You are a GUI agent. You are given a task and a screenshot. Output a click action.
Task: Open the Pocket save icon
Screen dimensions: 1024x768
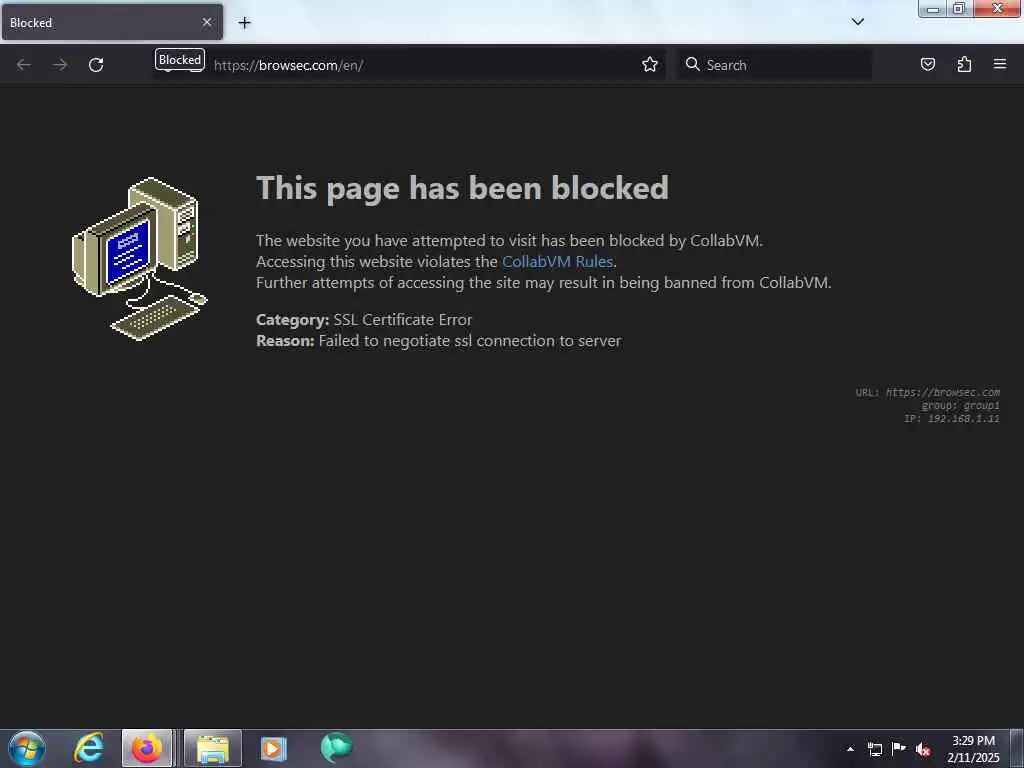pos(927,64)
